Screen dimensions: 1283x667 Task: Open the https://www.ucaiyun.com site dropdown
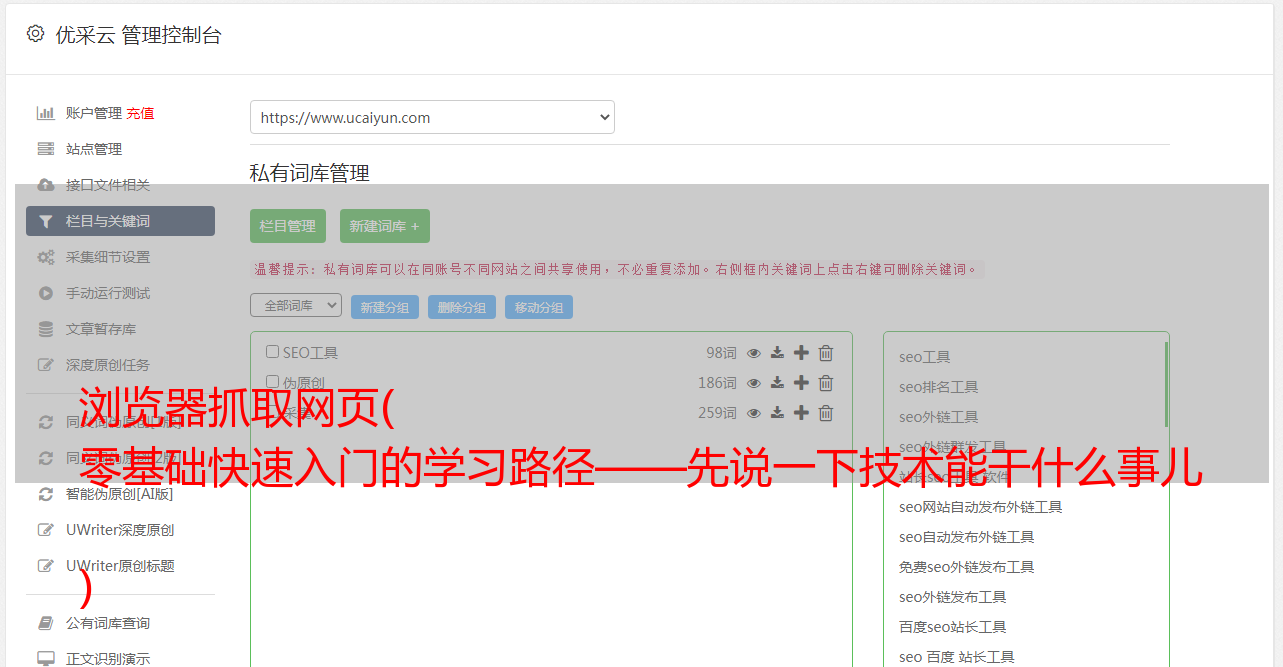(432, 117)
